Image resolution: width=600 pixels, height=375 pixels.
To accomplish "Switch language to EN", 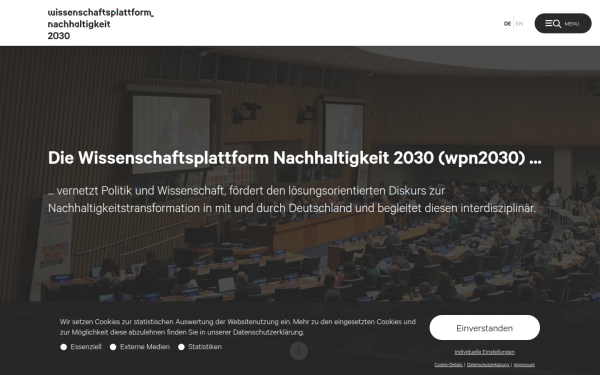I will click(x=519, y=24).
